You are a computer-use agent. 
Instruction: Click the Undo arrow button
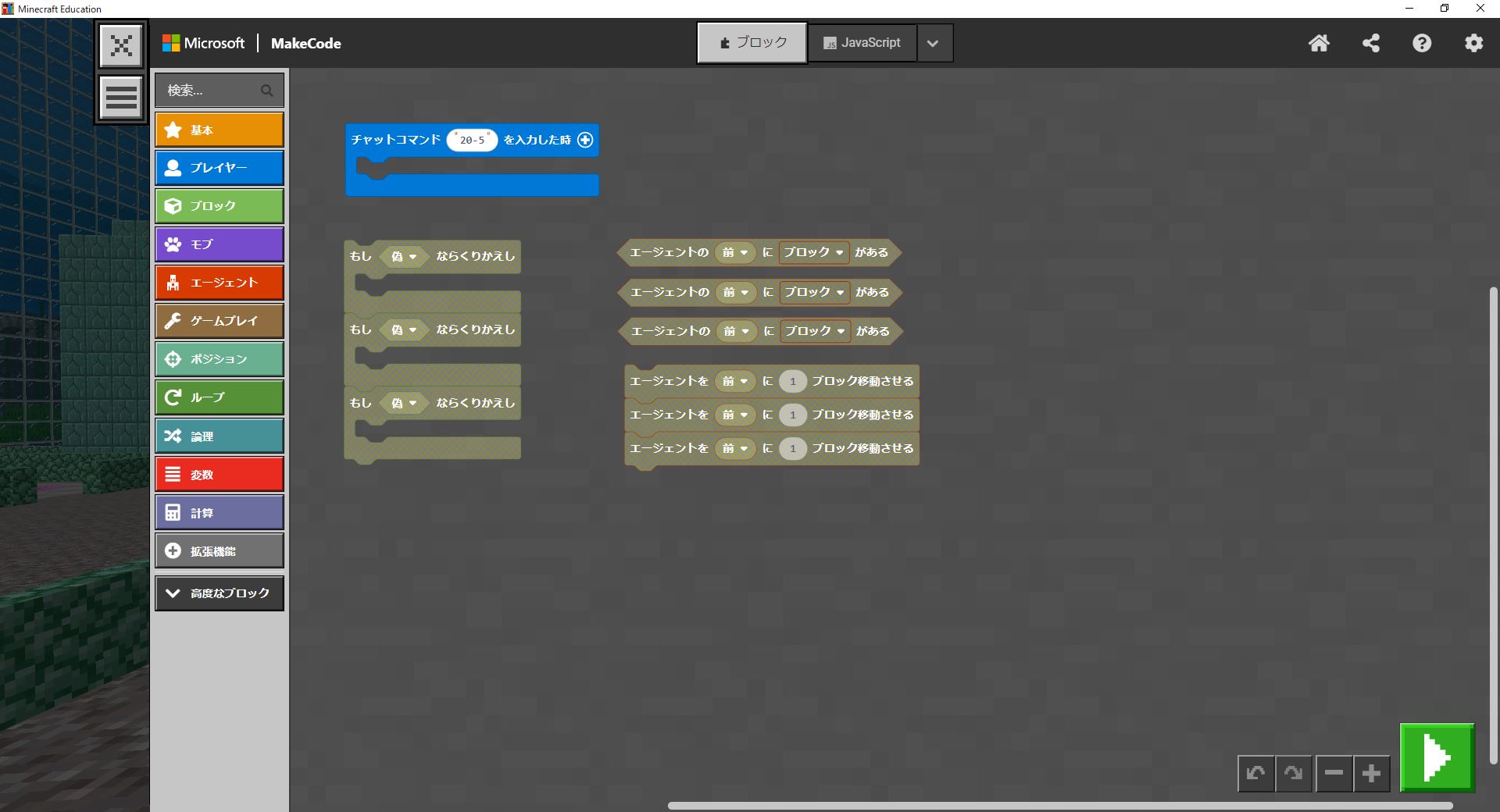pyautogui.click(x=1255, y=773)
